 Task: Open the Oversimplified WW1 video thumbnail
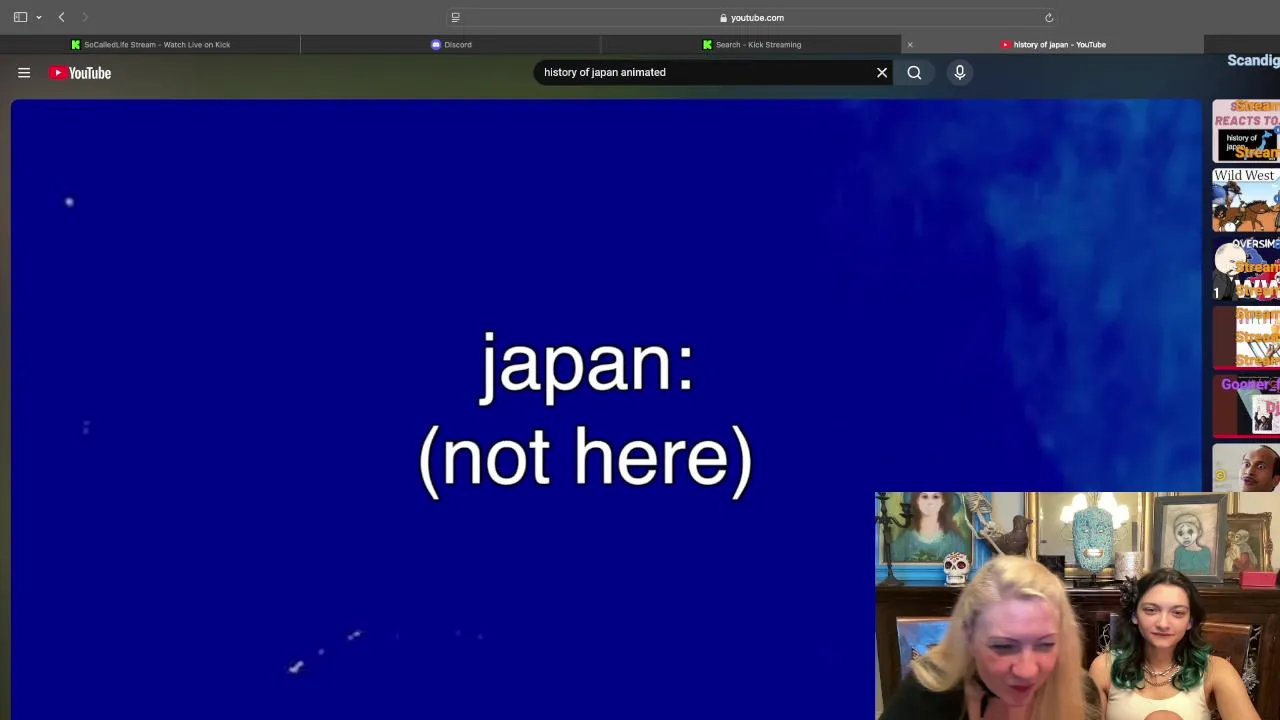click(x=1246, y=269)
